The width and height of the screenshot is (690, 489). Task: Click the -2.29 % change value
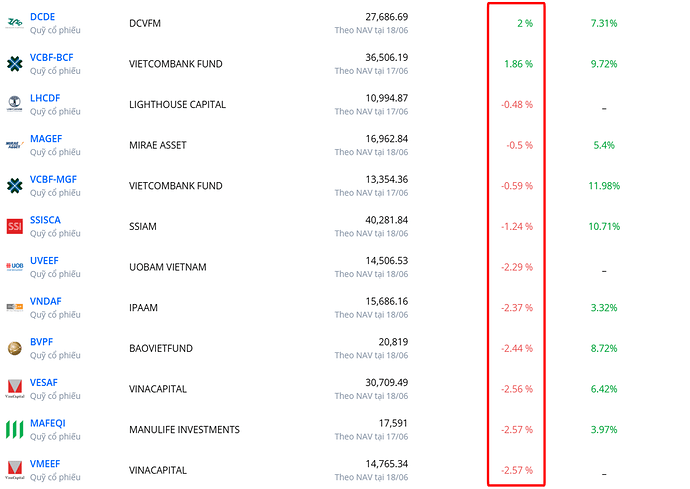[x=517, y=267]
